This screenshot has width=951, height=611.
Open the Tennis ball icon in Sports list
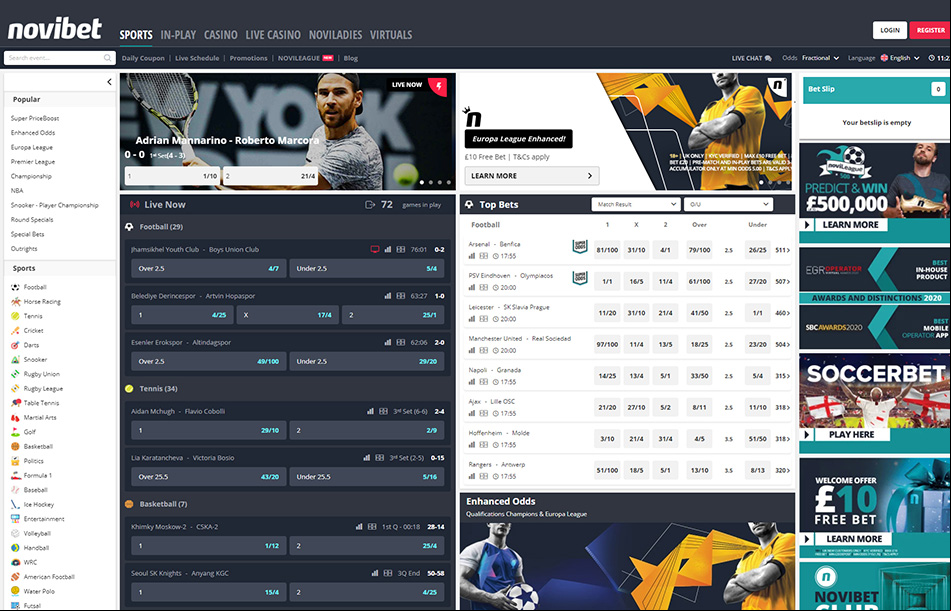[x=15, y=316]
